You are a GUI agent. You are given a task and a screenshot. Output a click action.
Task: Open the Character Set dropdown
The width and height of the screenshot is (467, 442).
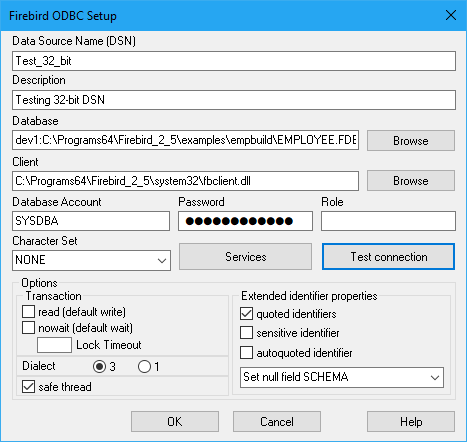click(x=91, y=260)
